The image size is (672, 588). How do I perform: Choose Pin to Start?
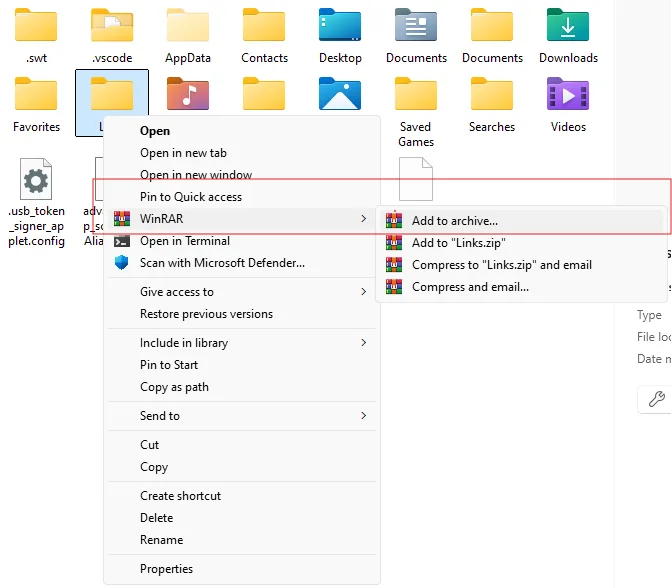[242, 365]
